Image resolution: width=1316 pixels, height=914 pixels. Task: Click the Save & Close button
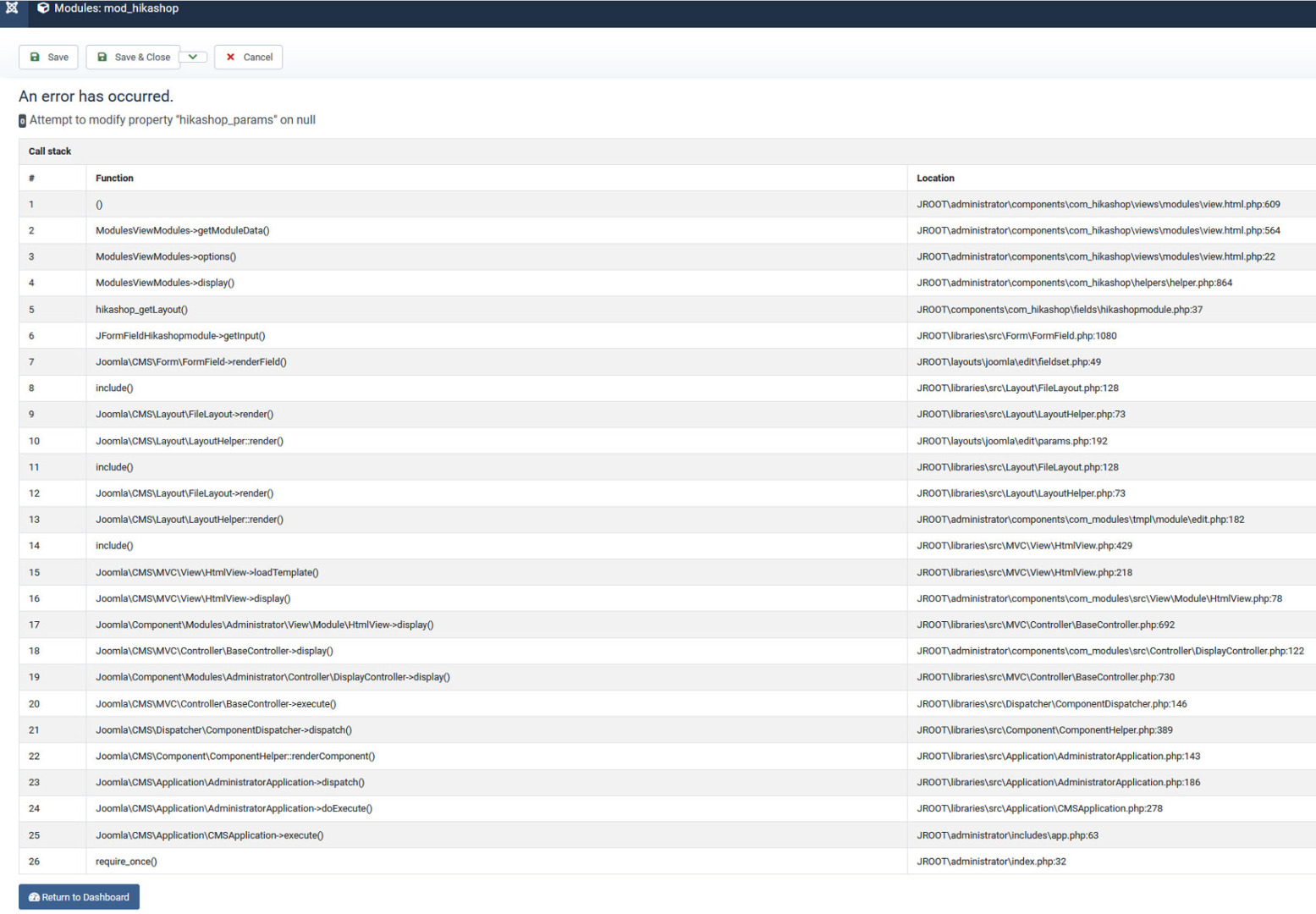tap(134, 57)
